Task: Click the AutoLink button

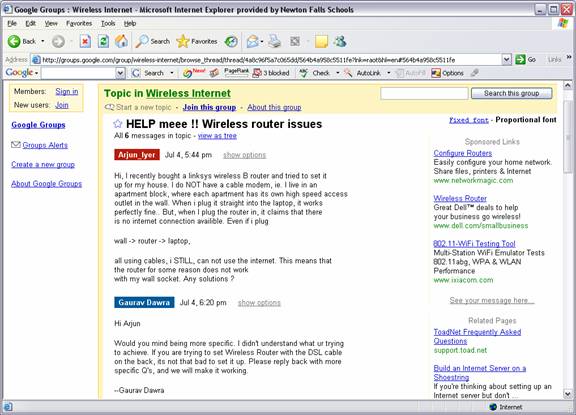Action: pyautogui.click(x=364, y=73)
